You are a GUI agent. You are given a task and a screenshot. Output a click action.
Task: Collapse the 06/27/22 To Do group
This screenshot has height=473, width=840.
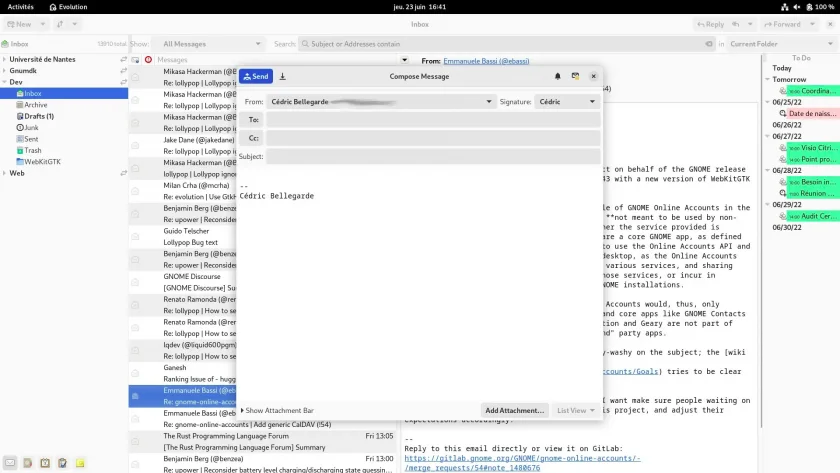[x=768, y=136]
